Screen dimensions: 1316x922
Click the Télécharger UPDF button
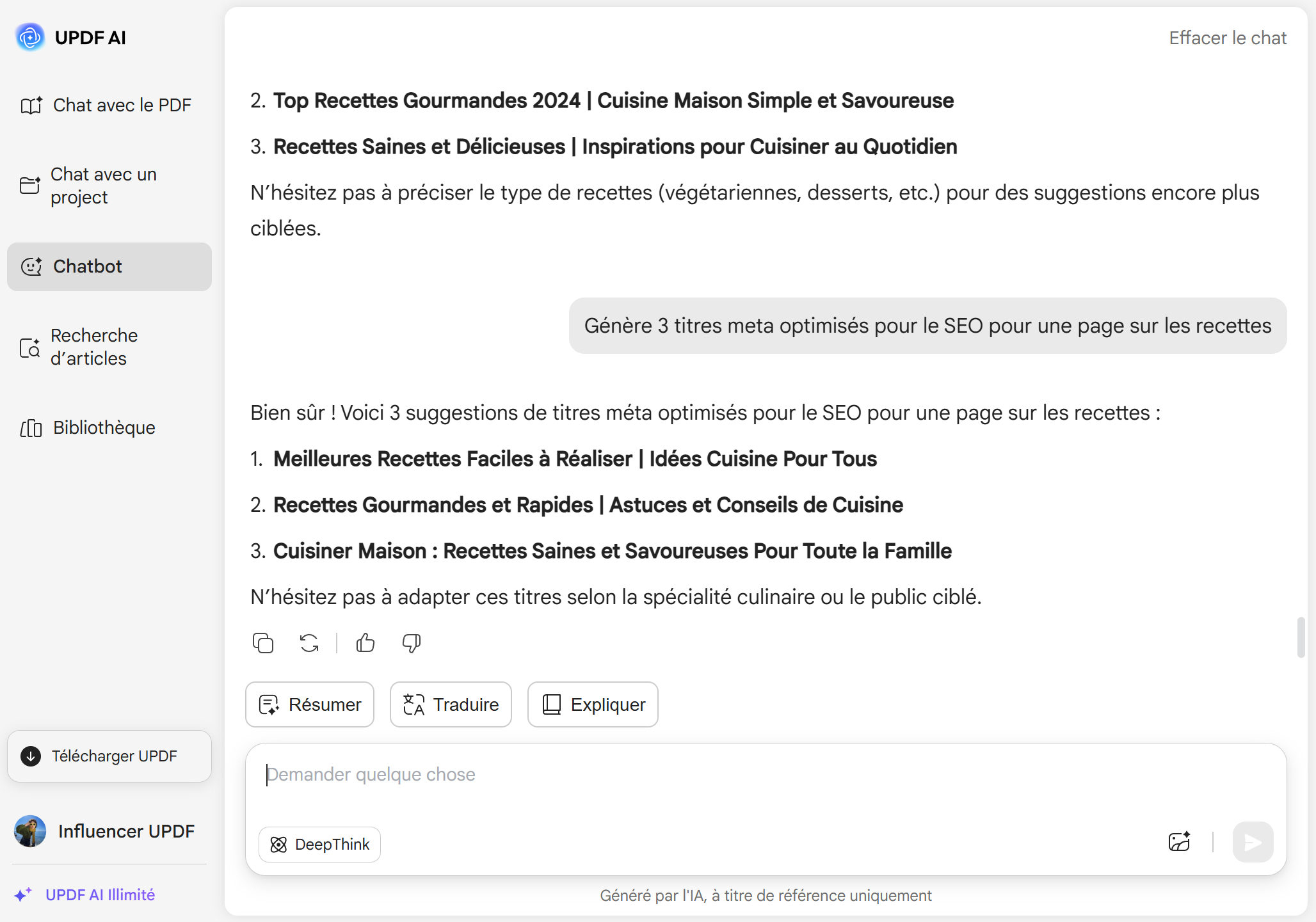(109, 756)
